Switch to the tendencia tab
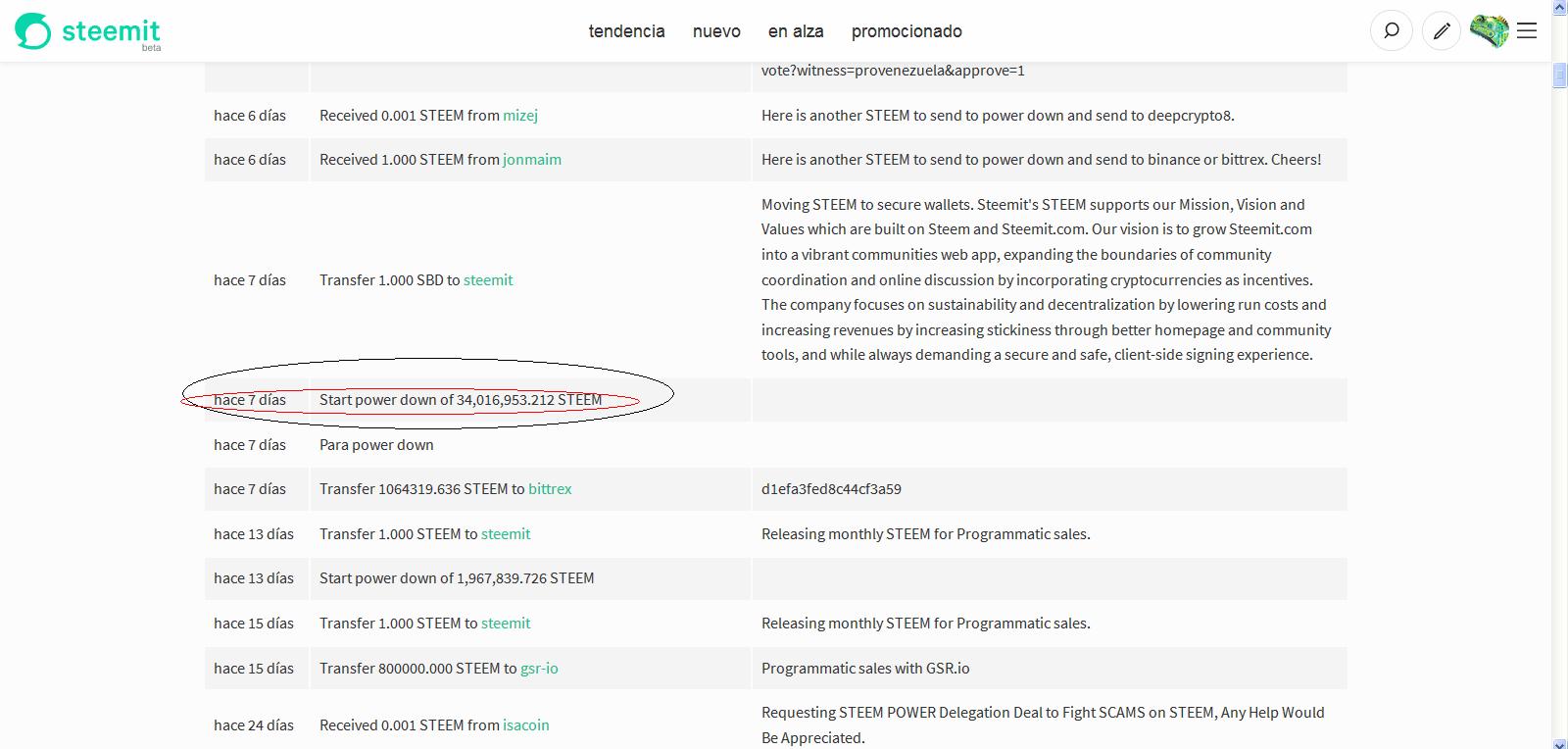Image resolution: width=1568 pixels, height=749 pixels. [x=626, y=31]
